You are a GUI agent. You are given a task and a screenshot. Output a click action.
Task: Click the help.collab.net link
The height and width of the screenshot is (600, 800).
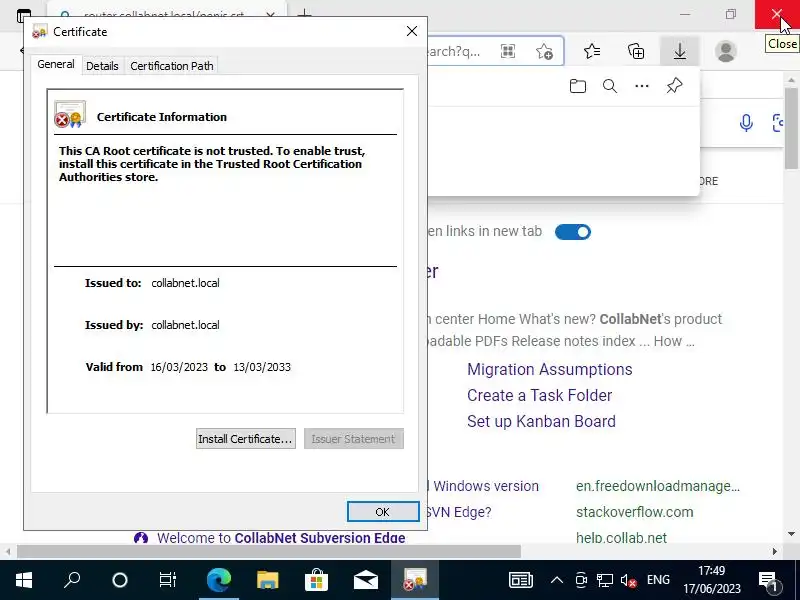621,538
